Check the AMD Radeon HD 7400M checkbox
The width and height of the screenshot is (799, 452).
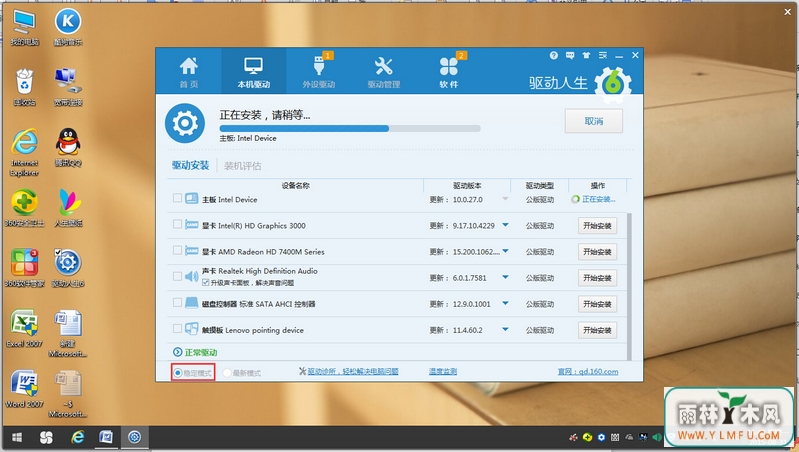coord(177,250)
